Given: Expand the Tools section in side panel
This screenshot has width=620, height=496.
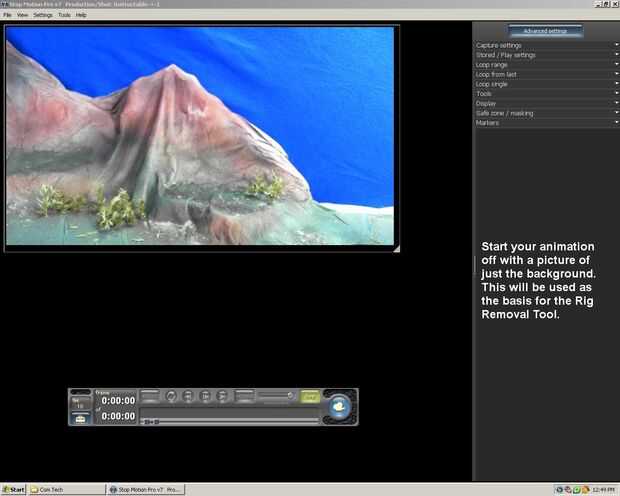Looking at the screenshot, I should [546, 94].
